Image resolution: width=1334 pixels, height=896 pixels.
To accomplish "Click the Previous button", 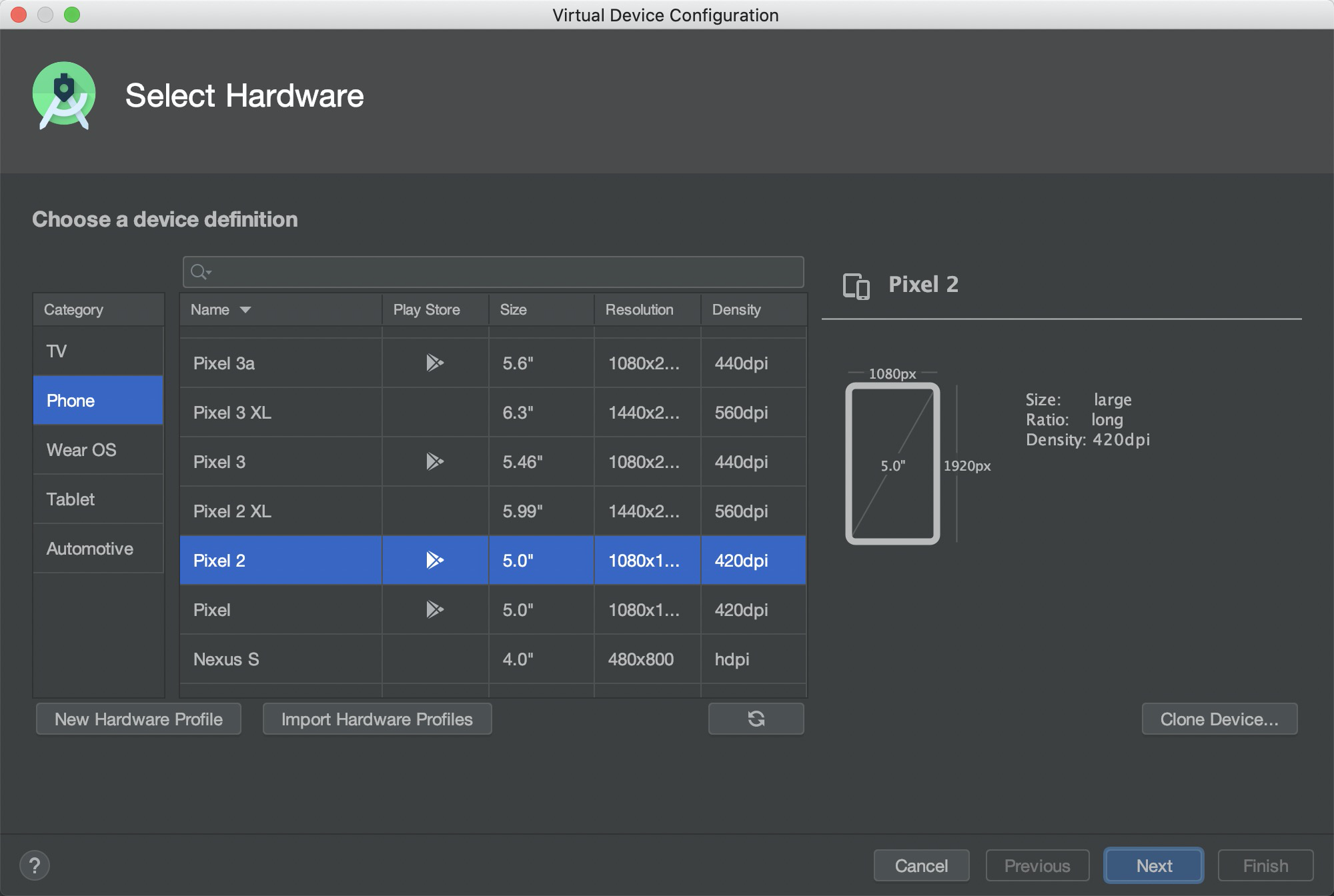I will [1037, 865].
